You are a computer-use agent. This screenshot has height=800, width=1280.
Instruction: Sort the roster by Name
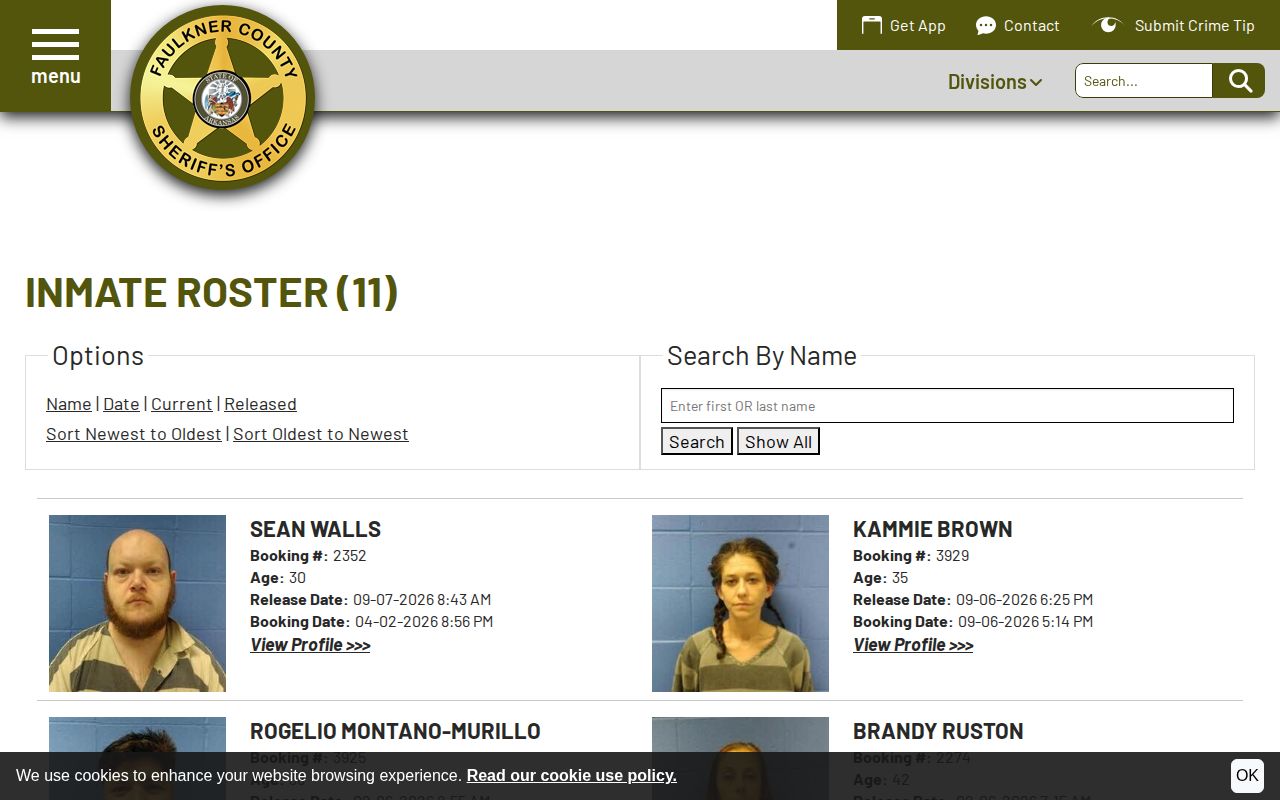click(69, 404)
